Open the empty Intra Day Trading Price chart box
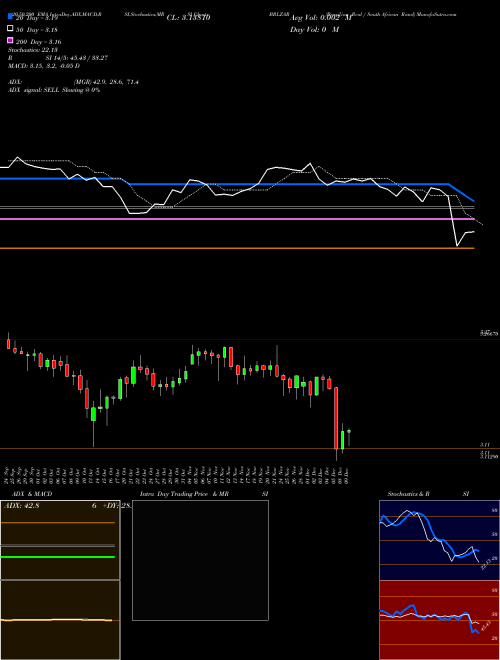This screenshot has width=500, height=660. pyautogui.click(x=200, y=560)
